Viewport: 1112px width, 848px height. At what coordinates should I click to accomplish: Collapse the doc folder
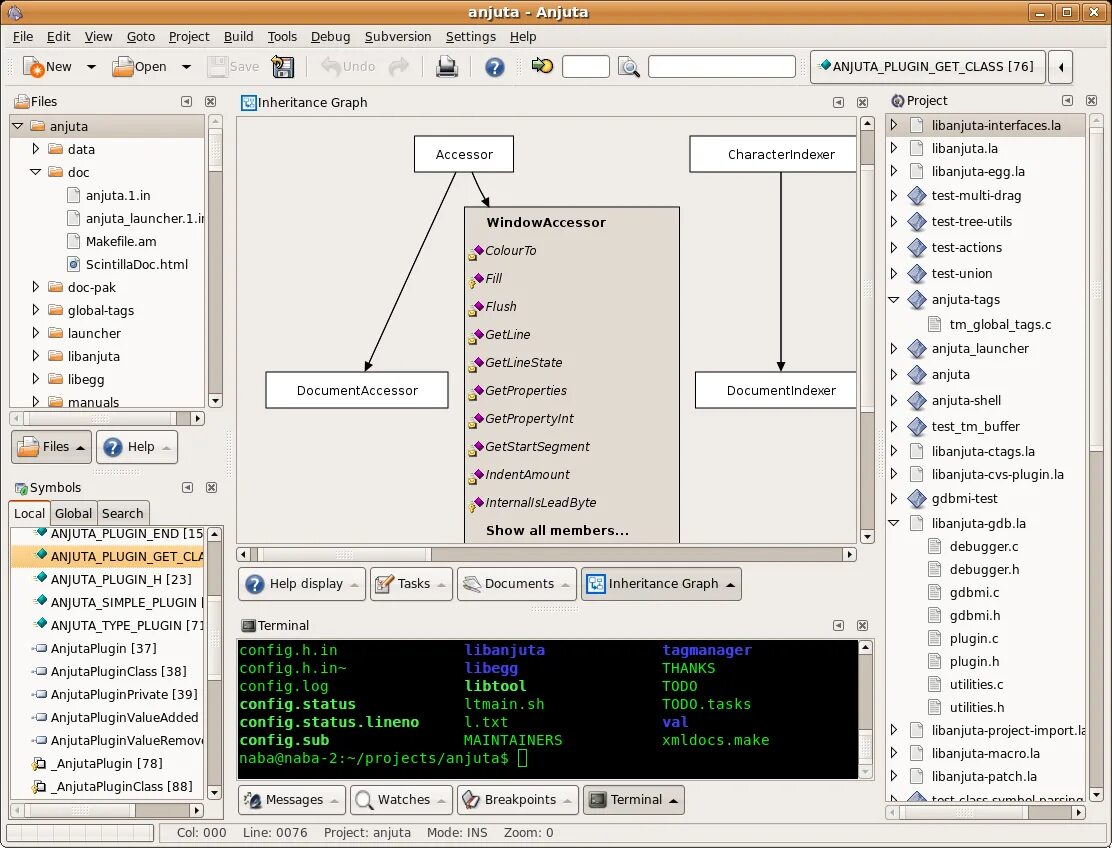(35, 172)
